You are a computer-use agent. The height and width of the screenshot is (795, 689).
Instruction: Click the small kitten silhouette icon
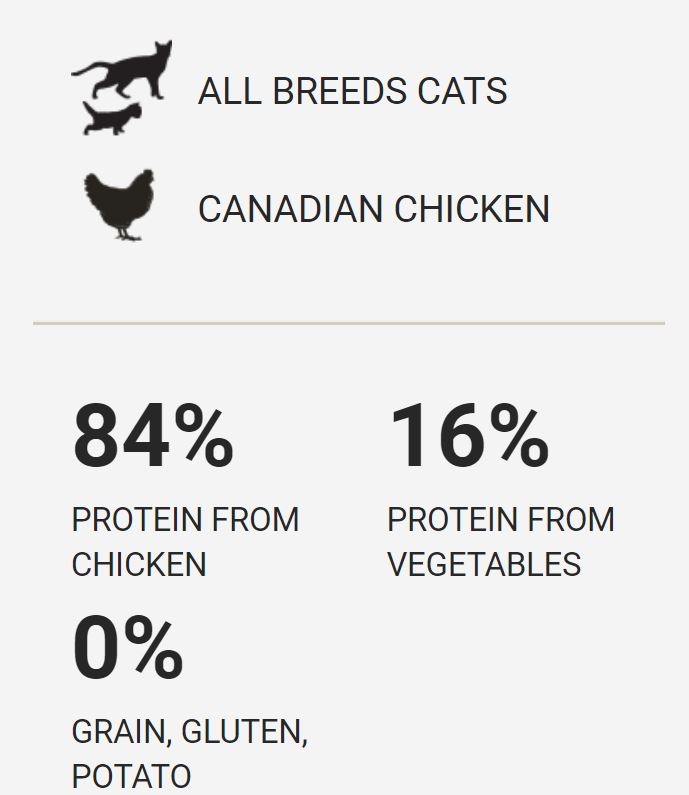click(110, 118)
